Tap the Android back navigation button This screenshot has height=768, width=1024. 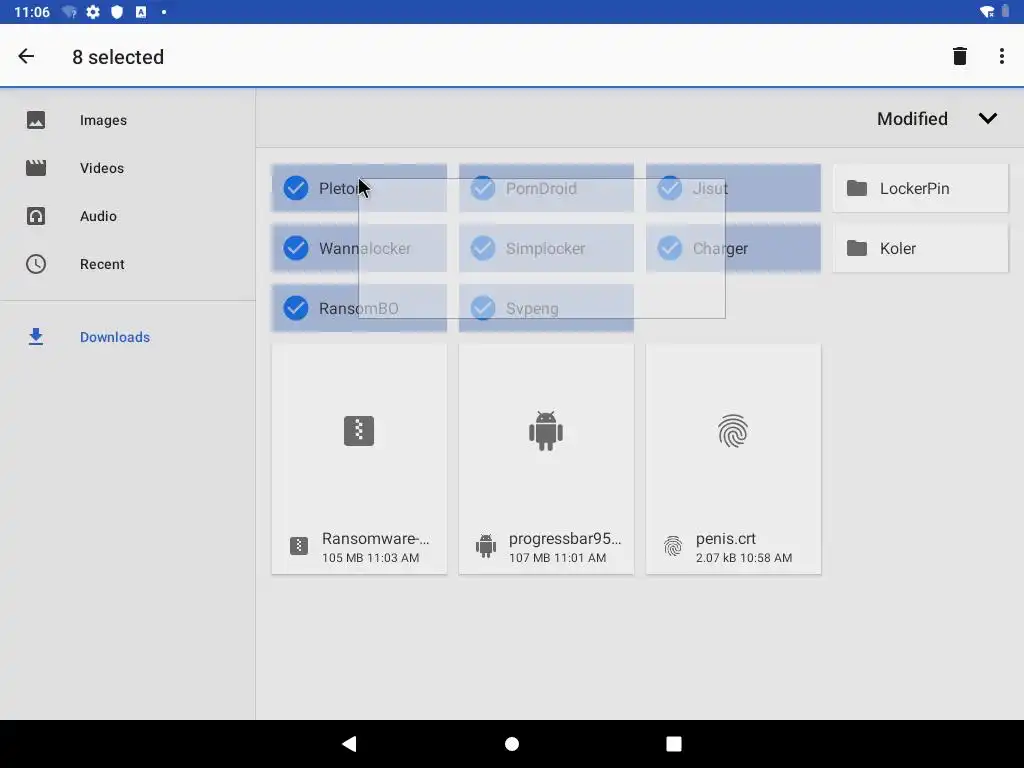(x=349, y=744)
